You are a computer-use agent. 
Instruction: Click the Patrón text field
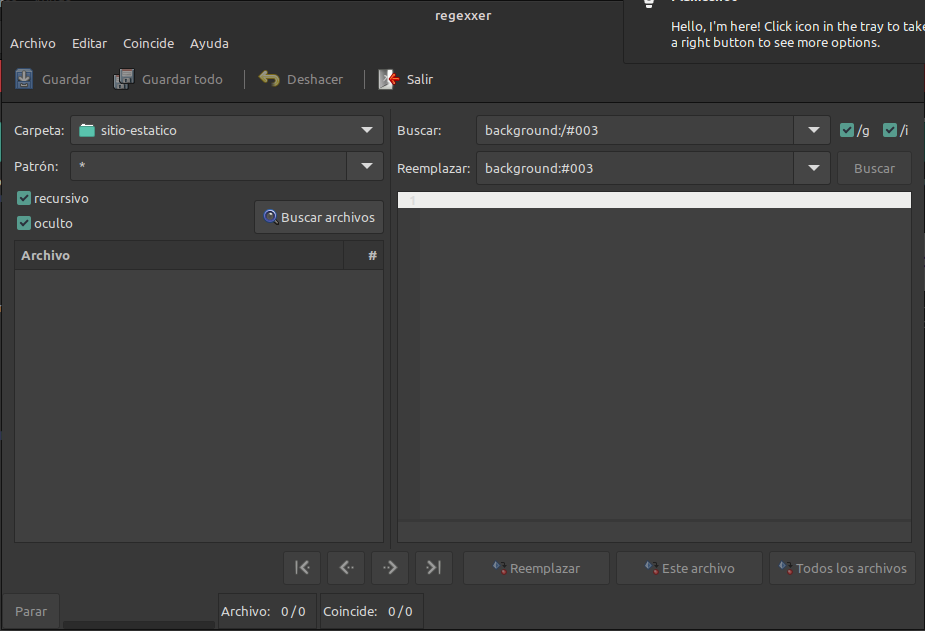click(x=209, y=166)
